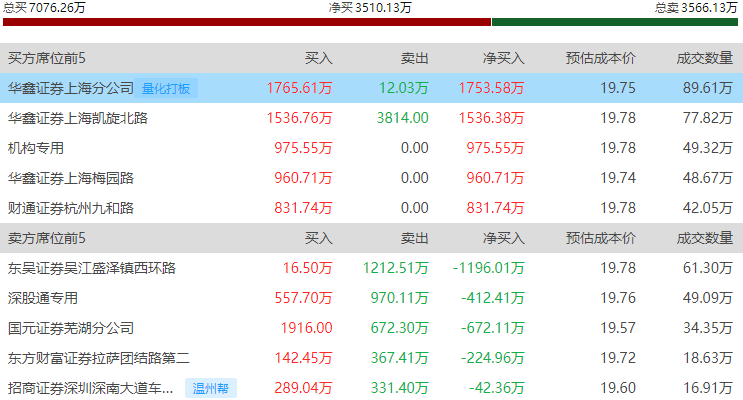Click the green total-sell bar segment

click(x=615, y=22)
